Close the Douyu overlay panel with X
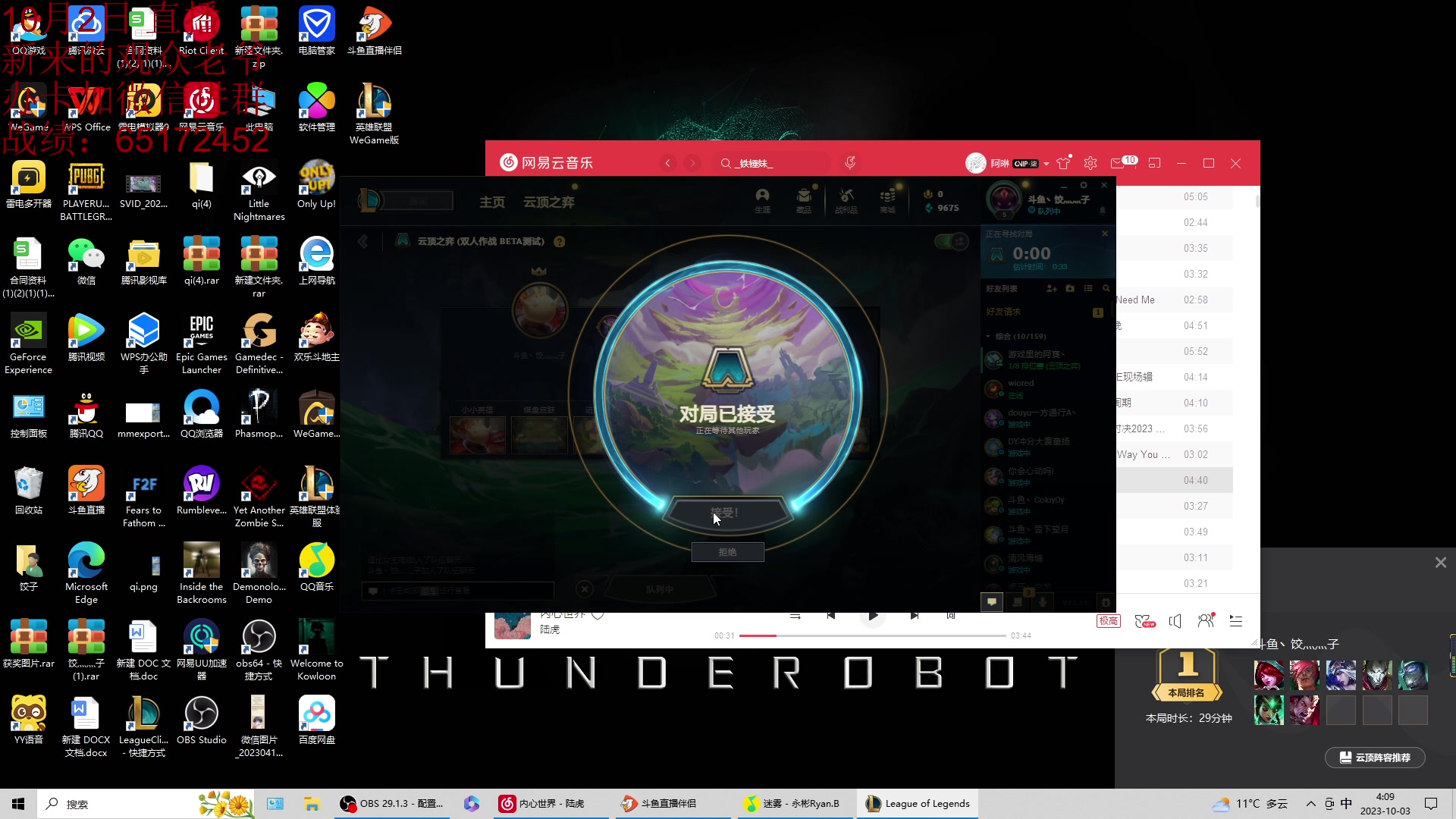 (1441, 563)
